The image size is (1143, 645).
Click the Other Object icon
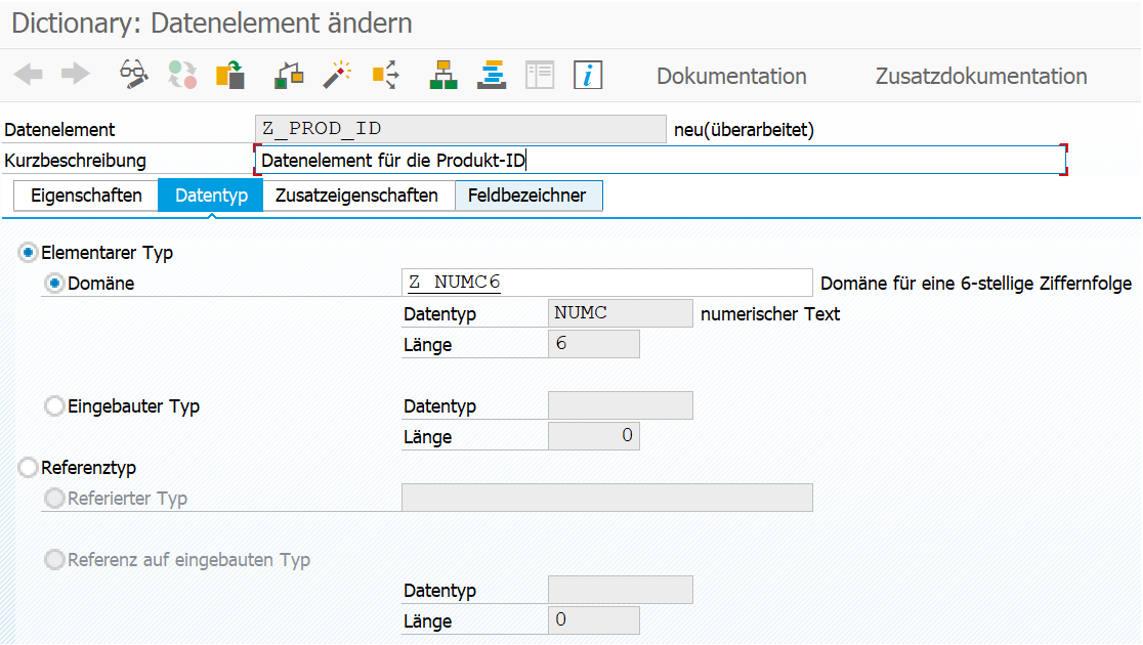230,74
